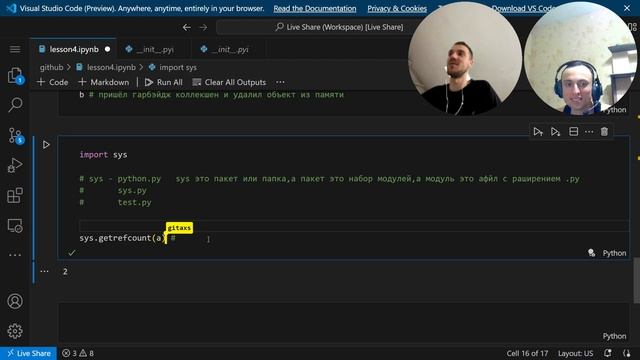Execute cell and above icon
The width and height of the screenshot is (640, 360).
coord(538,132)
